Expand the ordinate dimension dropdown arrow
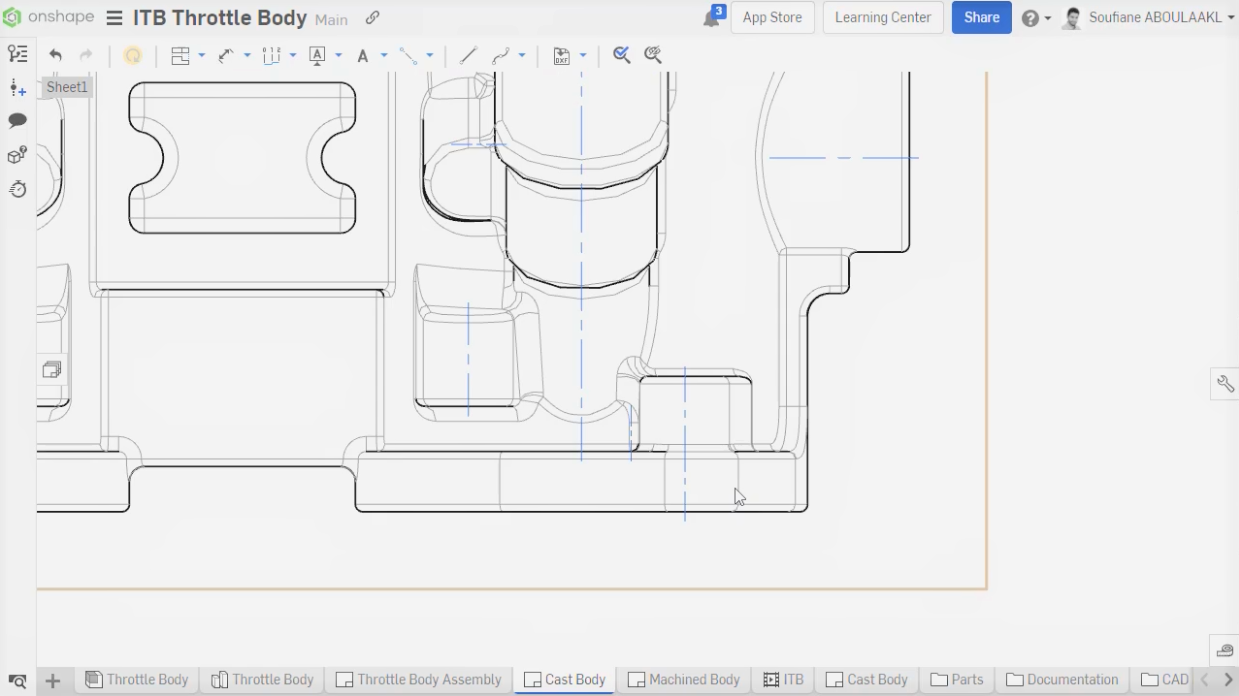The width and height of the screenshot is (1239, 696). point(292,56)
